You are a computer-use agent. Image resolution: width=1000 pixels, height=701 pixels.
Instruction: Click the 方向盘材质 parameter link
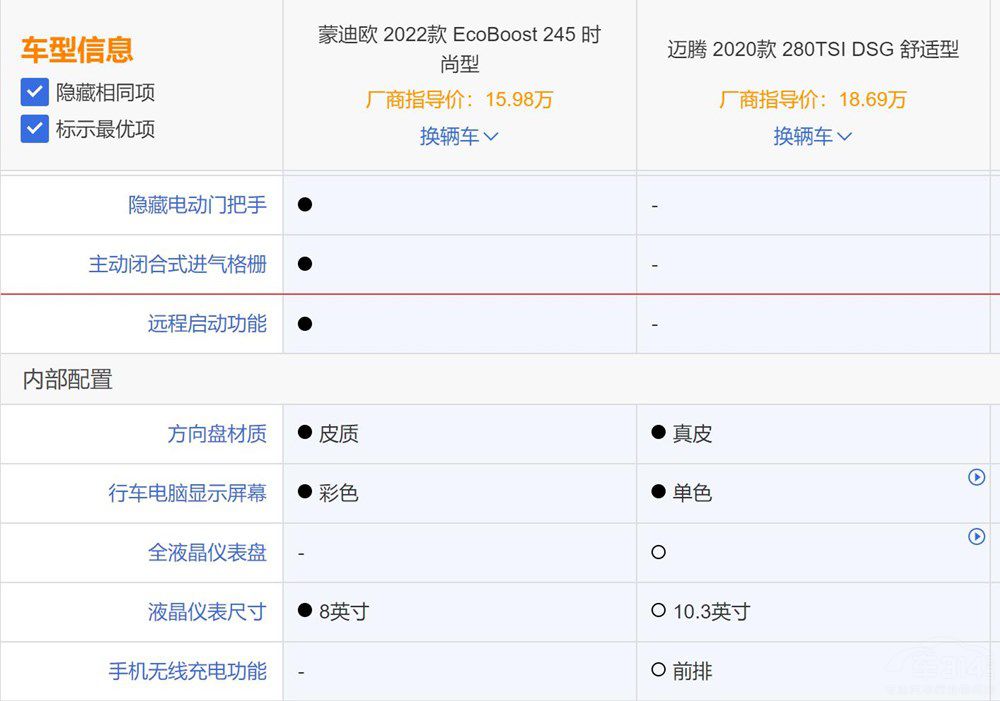click(x=217, y=434)
